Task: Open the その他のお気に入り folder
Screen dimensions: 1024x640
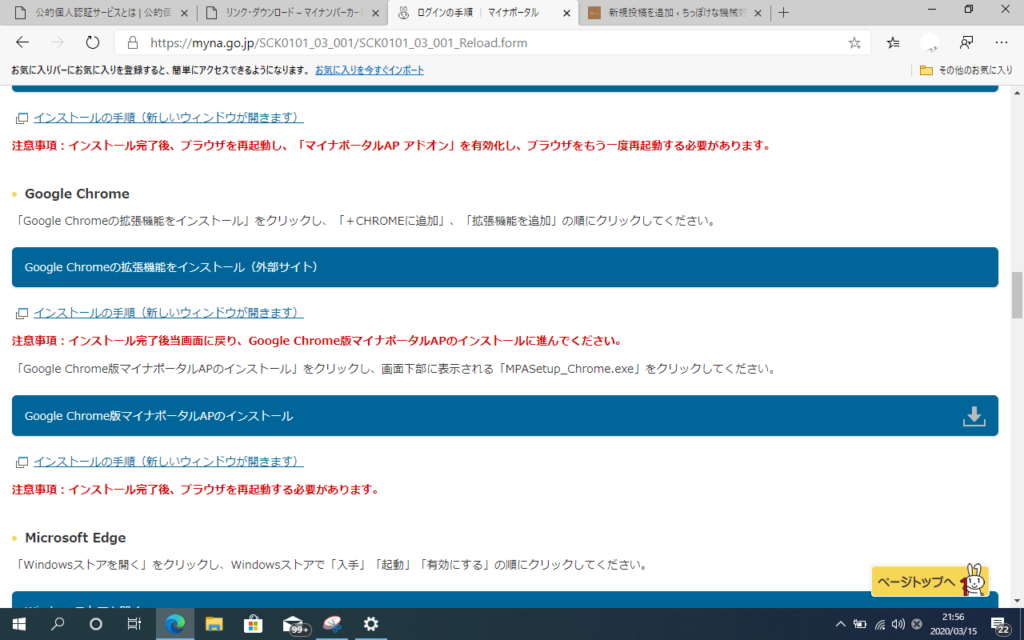Action: pyautogui.click(x=966, y=70)
